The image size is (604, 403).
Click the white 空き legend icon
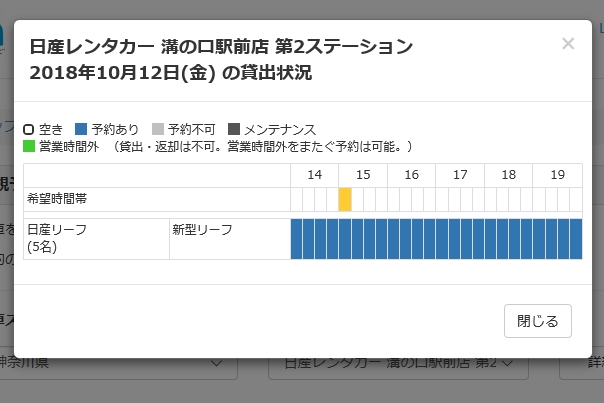(x=29, y=130)
